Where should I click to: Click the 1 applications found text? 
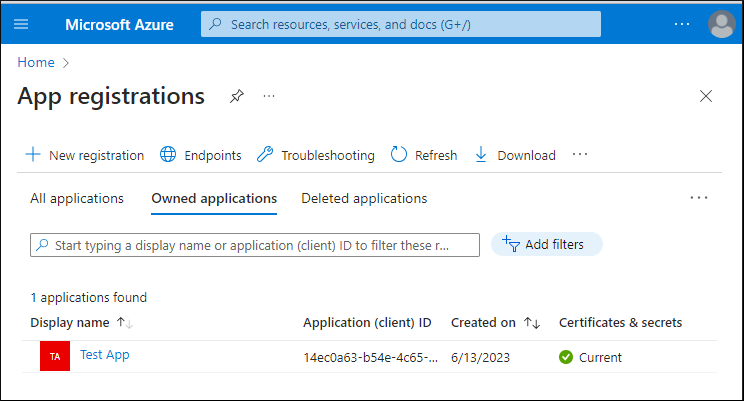pyautogui.click(x=89, y=298)
